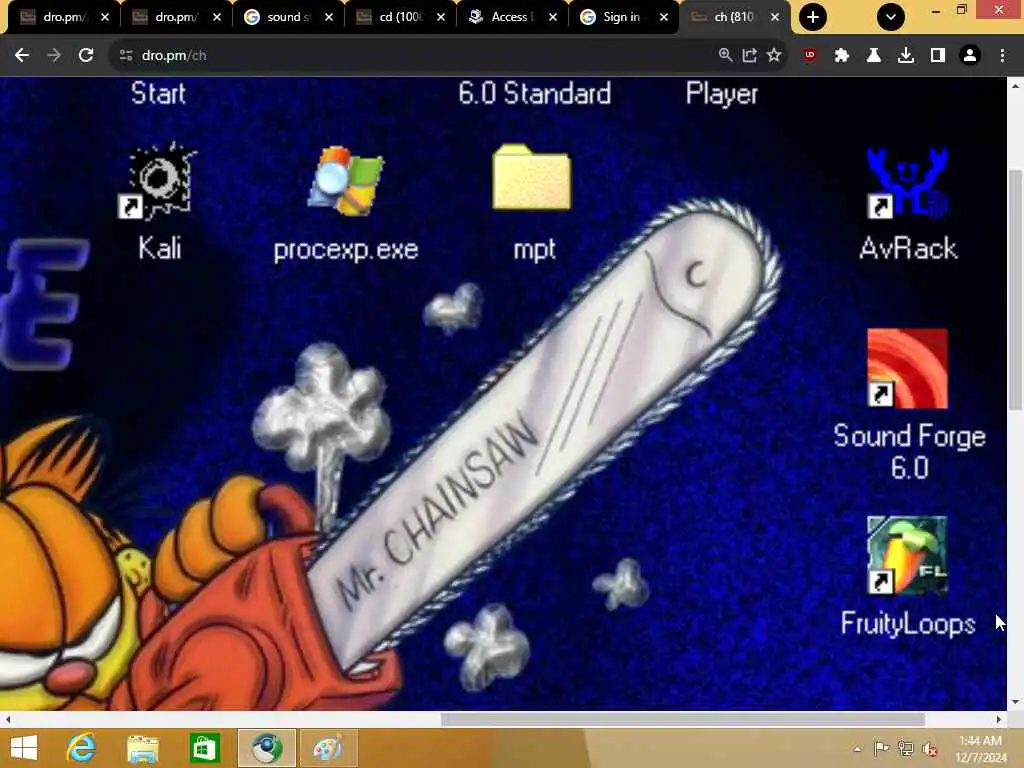Launch Internet Explorer from taskbar
The height and width of the screenshot is (768, 1024).
coord(82,748)
